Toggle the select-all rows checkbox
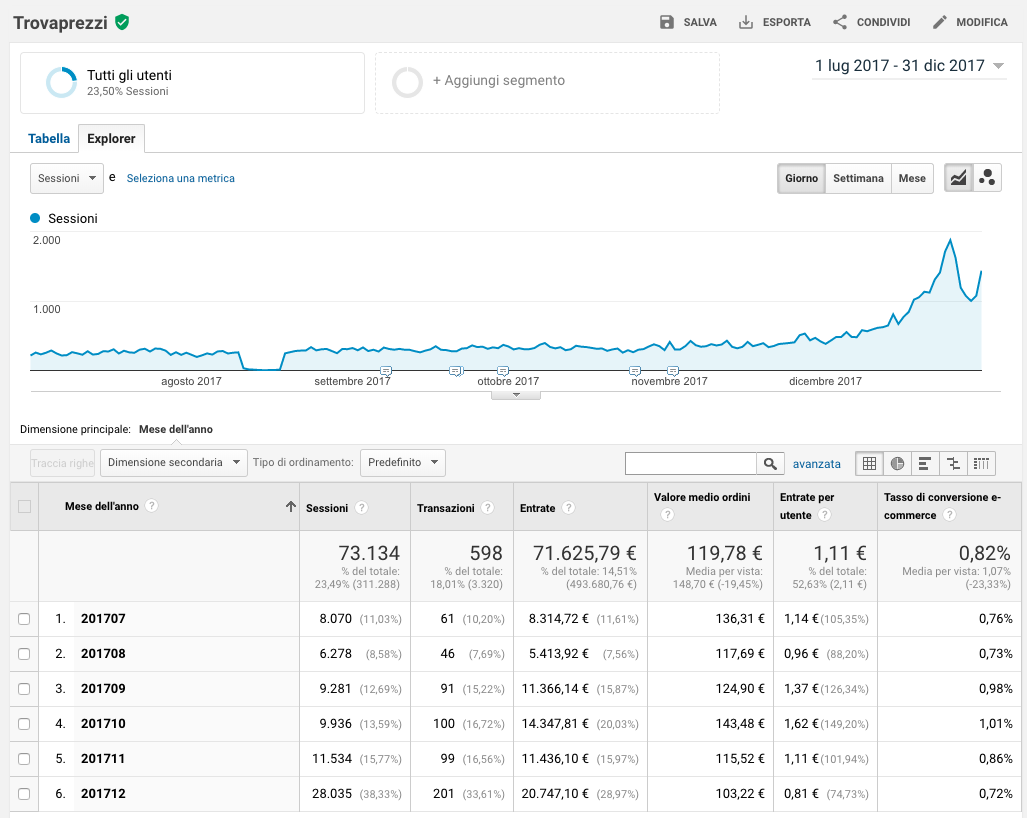 click(x=24, y=506)
